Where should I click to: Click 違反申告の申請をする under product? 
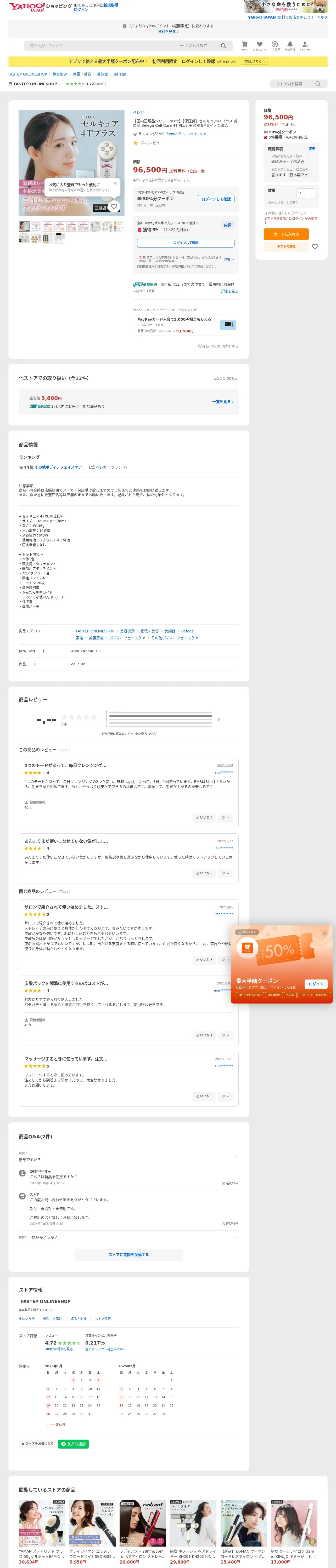click(218, 346)
